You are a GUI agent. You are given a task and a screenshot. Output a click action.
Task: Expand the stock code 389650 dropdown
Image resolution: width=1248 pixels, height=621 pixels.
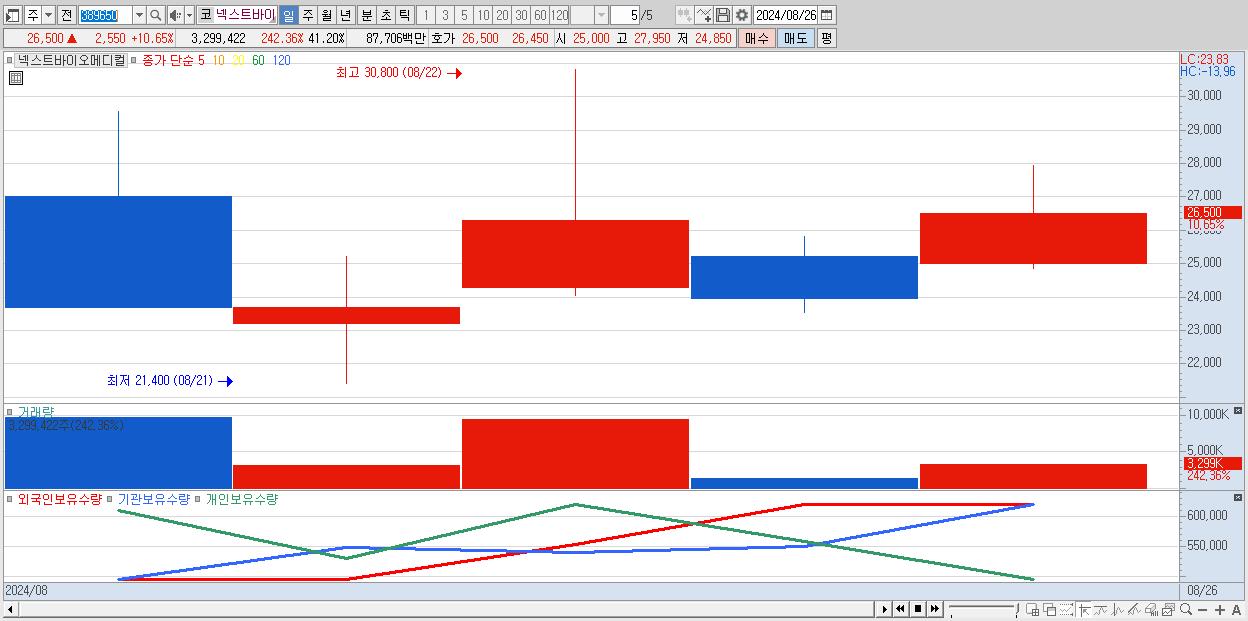click(139, 15)
